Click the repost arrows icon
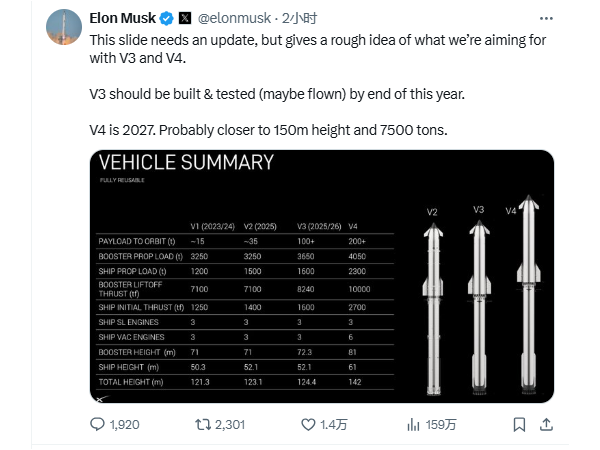 (x=203, y=424)
